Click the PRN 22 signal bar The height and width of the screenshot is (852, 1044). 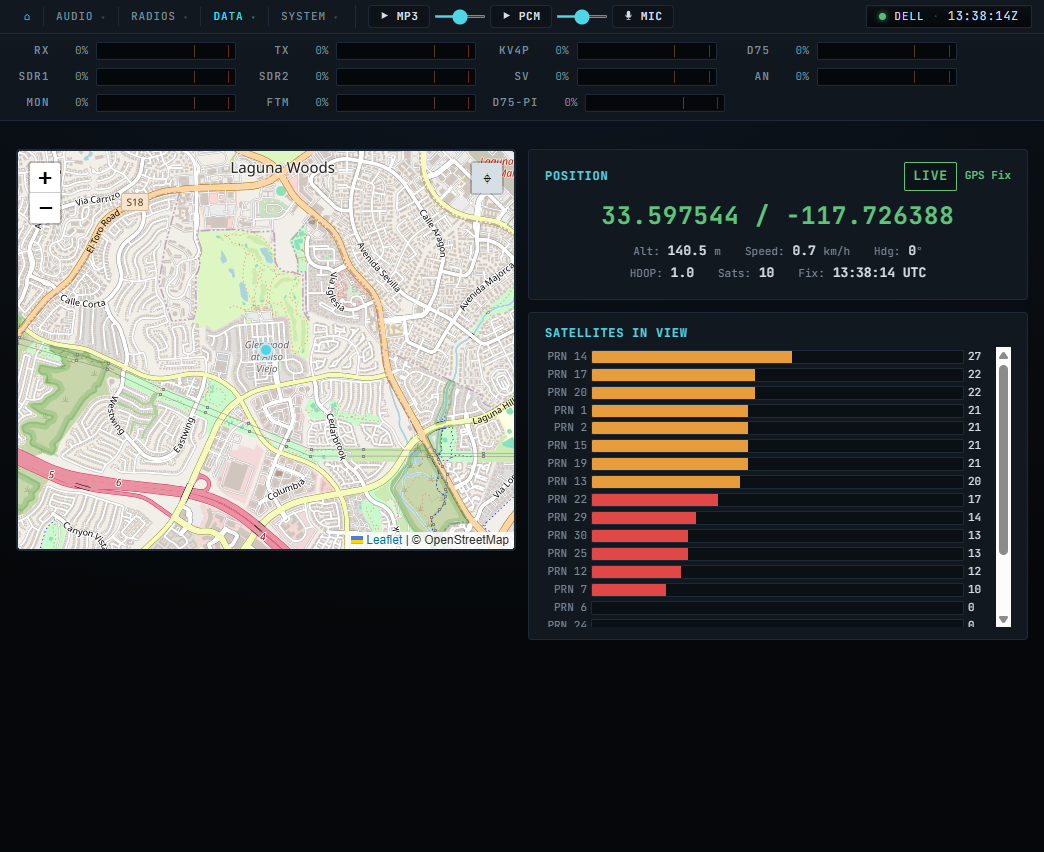point(777,499)
